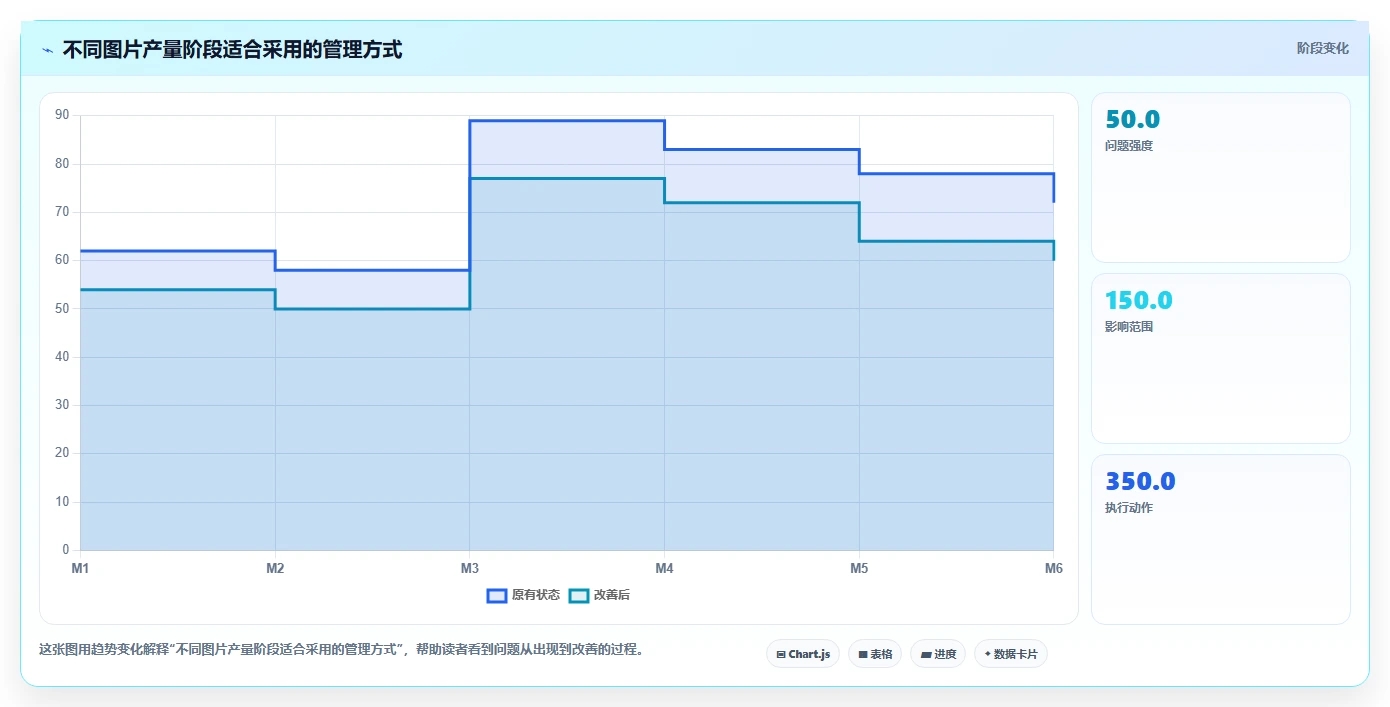This screenshot has height=707, width=1390.
Task: Click the 350.0 执行动作 card
Action: click(1220, 539)
